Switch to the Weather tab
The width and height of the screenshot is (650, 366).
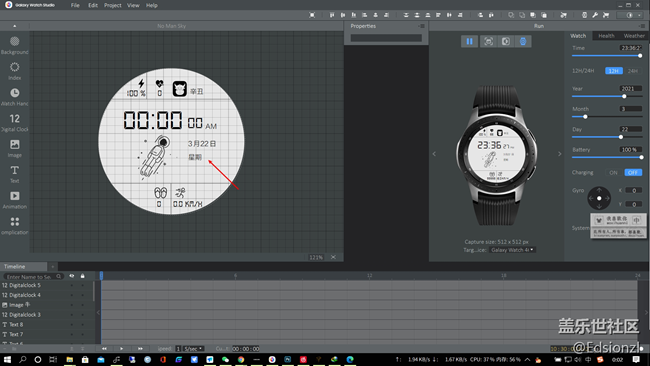pos(634,36)
